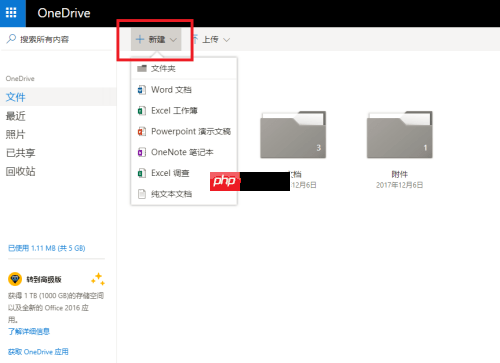The width and height of the screenshot is (500, 363).
Task: Click the search magnifier icon
Action: (x=11, y=39)
